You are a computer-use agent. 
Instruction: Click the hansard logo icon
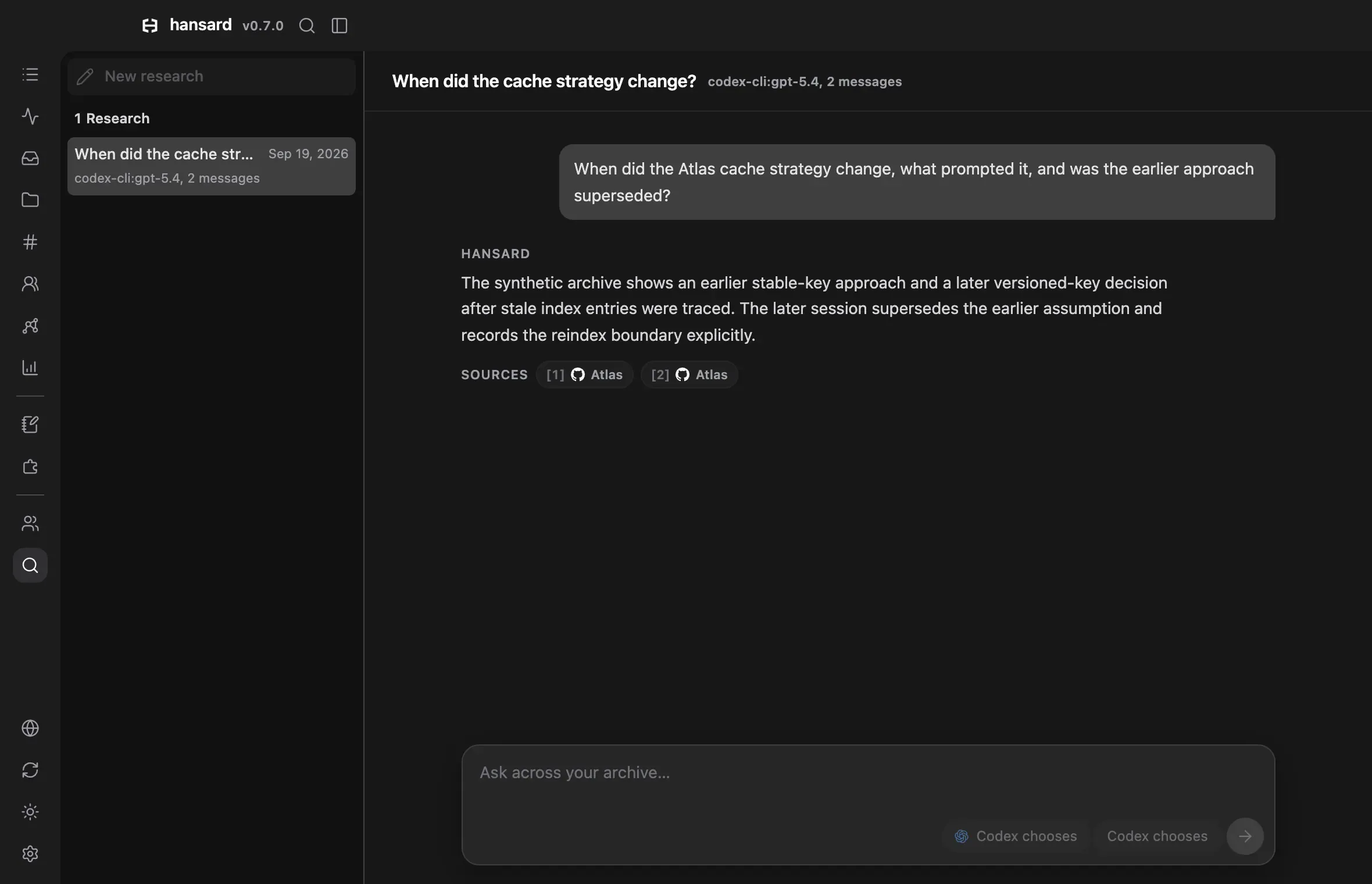[150, 26]
